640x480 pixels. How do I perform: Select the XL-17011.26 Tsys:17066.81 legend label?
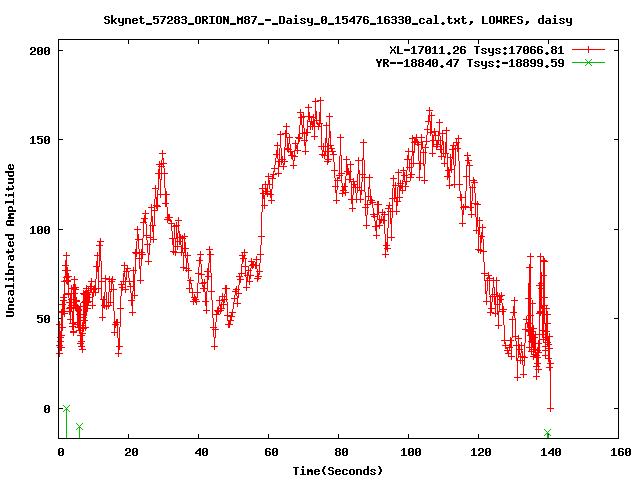coord(476,50)
